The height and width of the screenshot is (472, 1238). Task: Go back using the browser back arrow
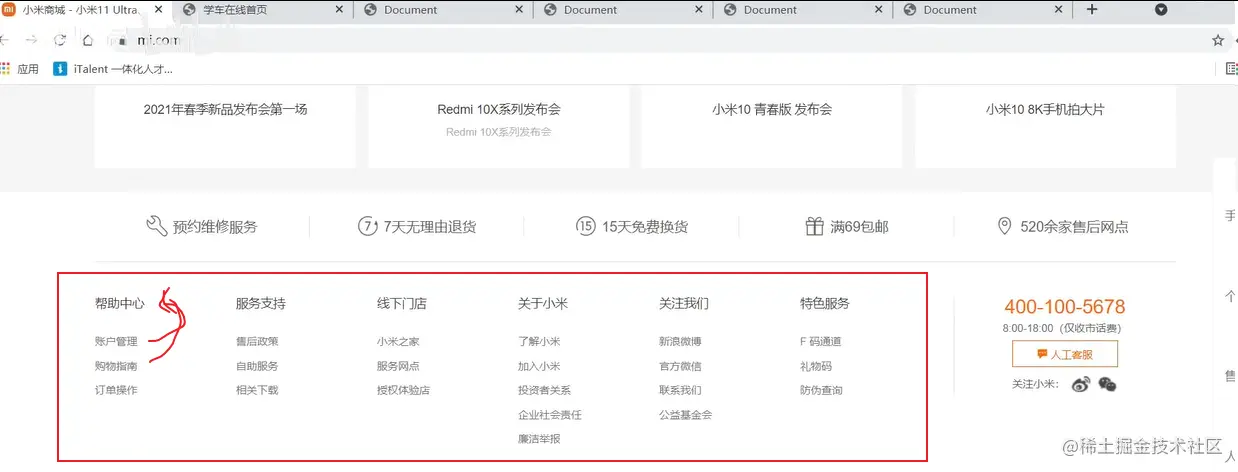(3, 41)
